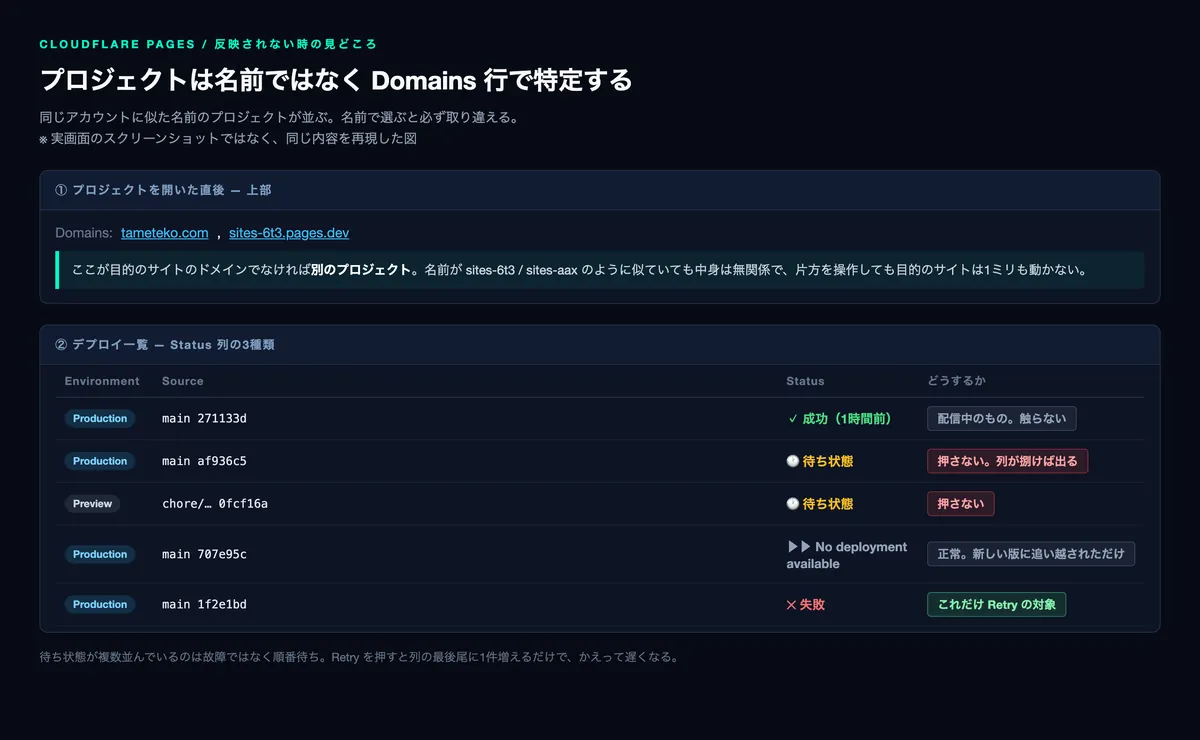Click the Domains: label
Viewport: 1200px width, 740px height.
(84, 233)
